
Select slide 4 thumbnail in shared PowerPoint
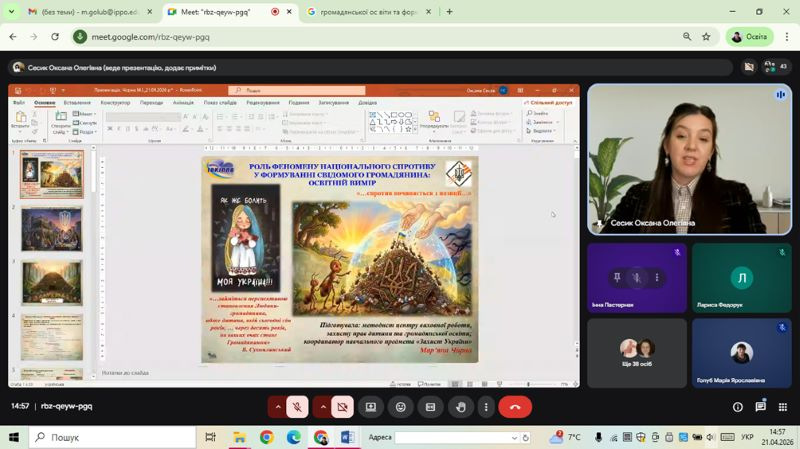[52, 337]
